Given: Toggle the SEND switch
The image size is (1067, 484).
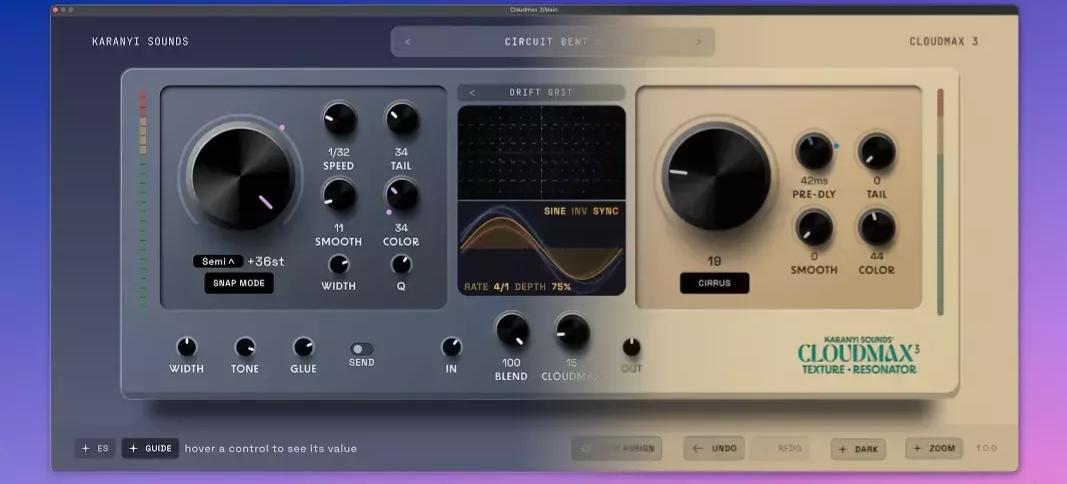Looking at the screenshot, I should tap(361, 349).
